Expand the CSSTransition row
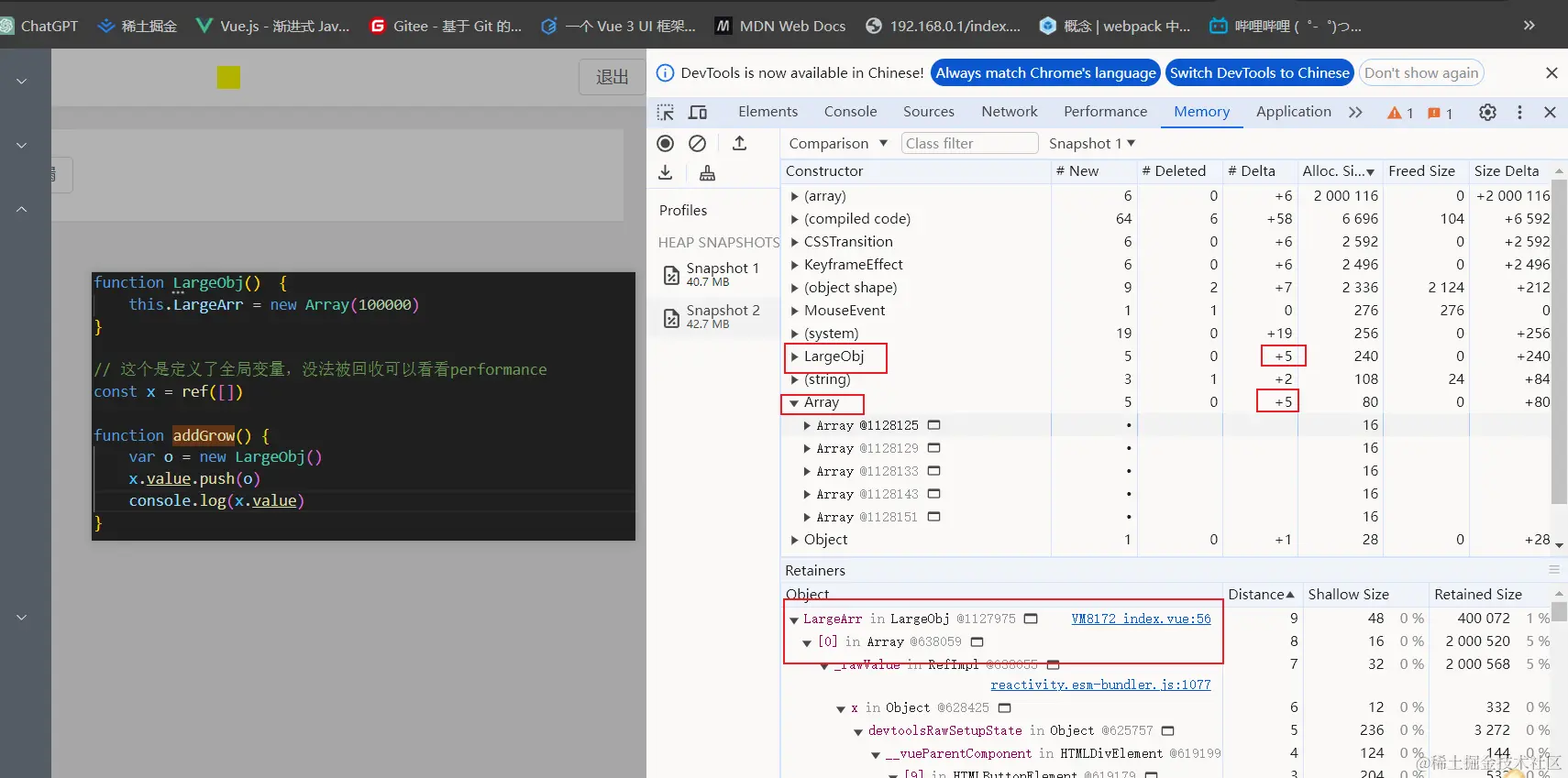The width and height of the screenshot is (1568, 778). pyautogui.click(x=795, y=242)
